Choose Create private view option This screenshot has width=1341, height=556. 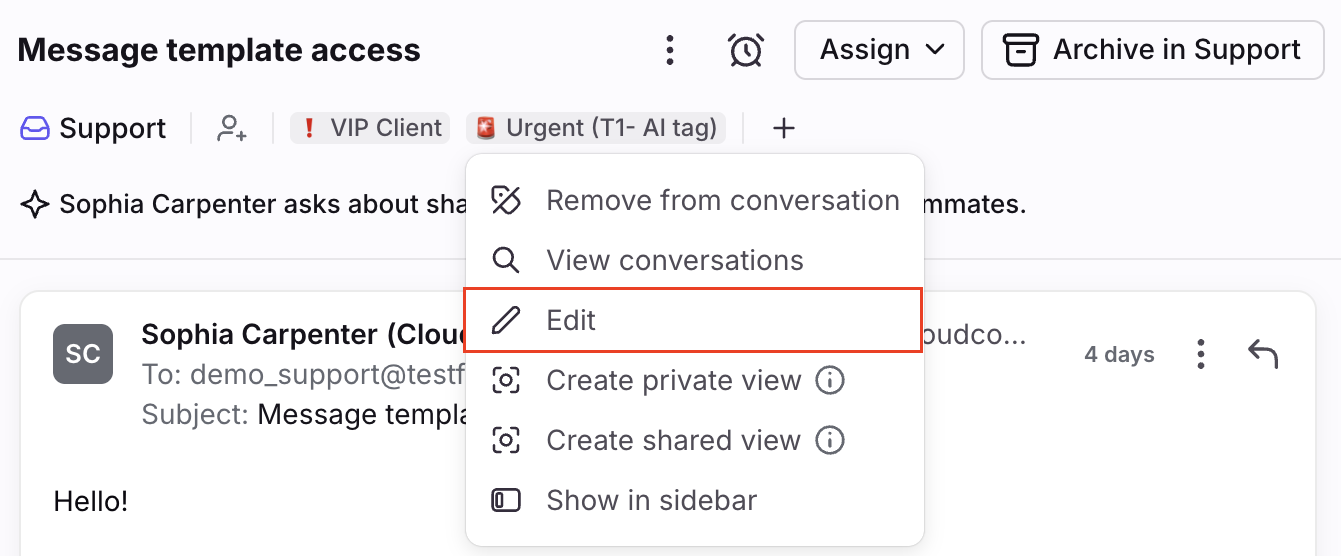click(x=672, y=380)
